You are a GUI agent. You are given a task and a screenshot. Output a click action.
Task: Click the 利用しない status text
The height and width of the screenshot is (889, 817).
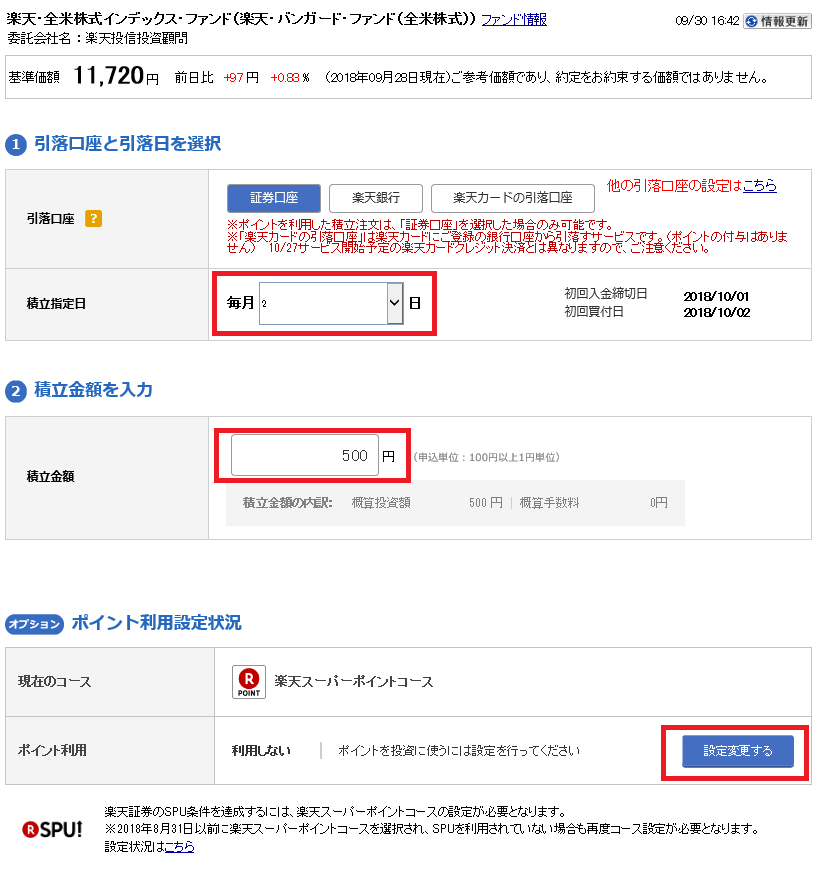click(x=261, y=751)
